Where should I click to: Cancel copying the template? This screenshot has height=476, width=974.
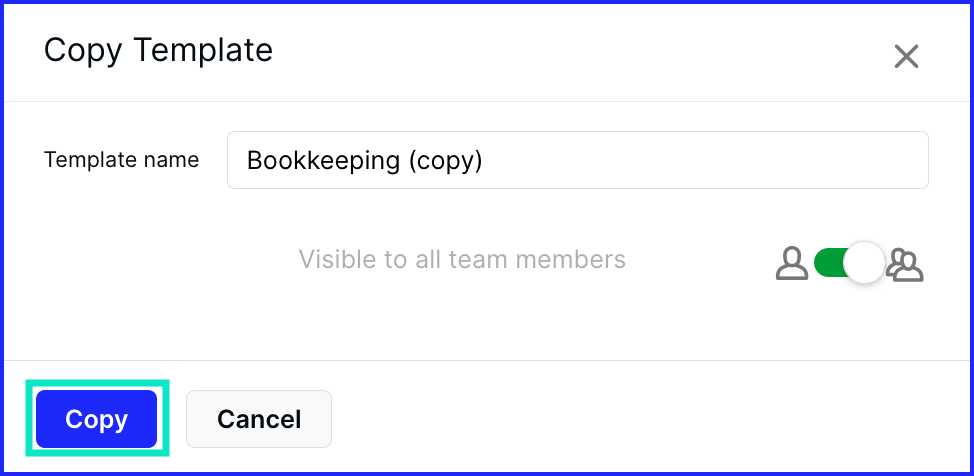pyautogui.click(x=259, y=419)
